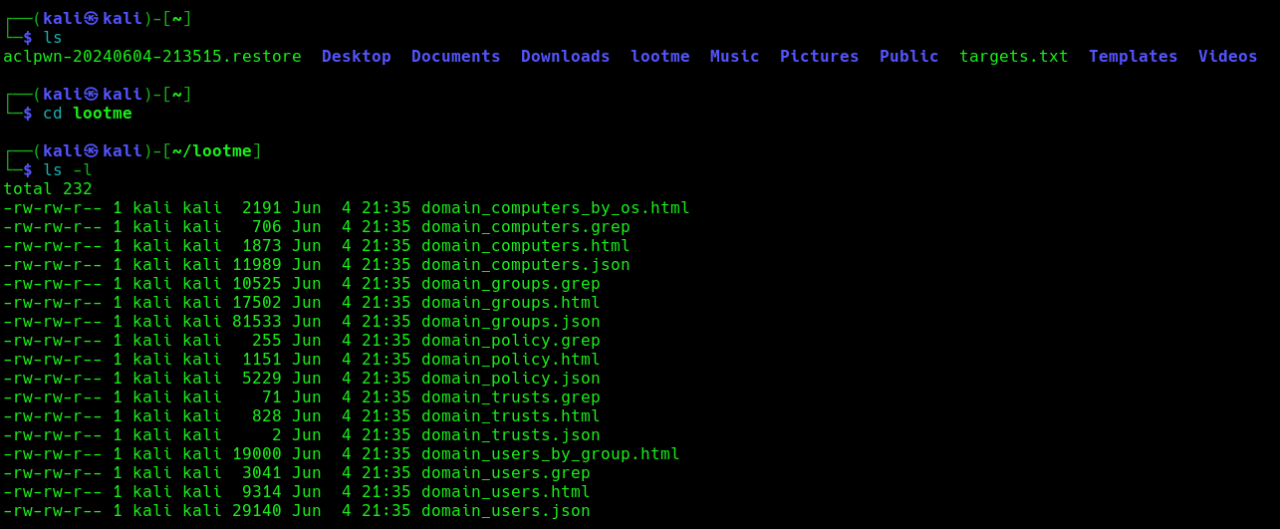
Task: Click the file size value 17502
Action: click(x=257, y=303)
